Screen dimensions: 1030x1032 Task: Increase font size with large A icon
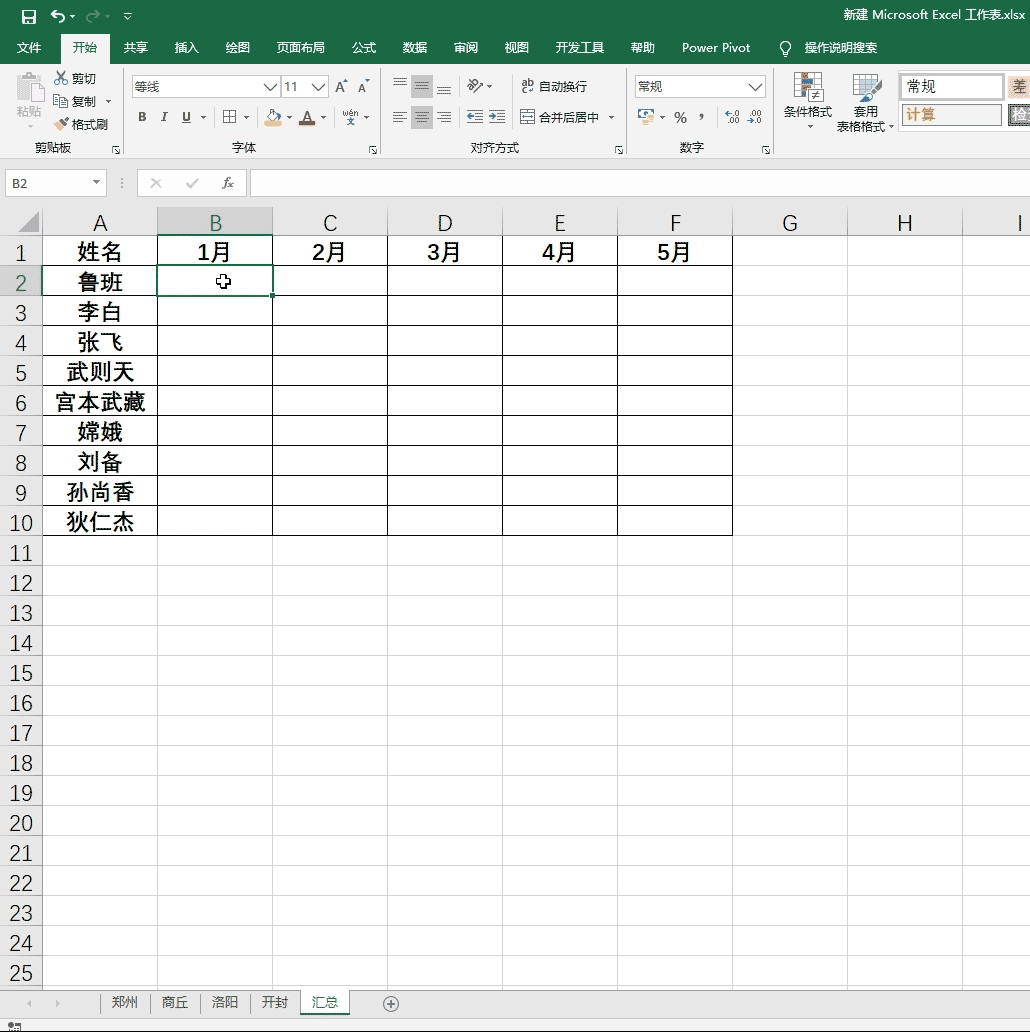point(341,86)
